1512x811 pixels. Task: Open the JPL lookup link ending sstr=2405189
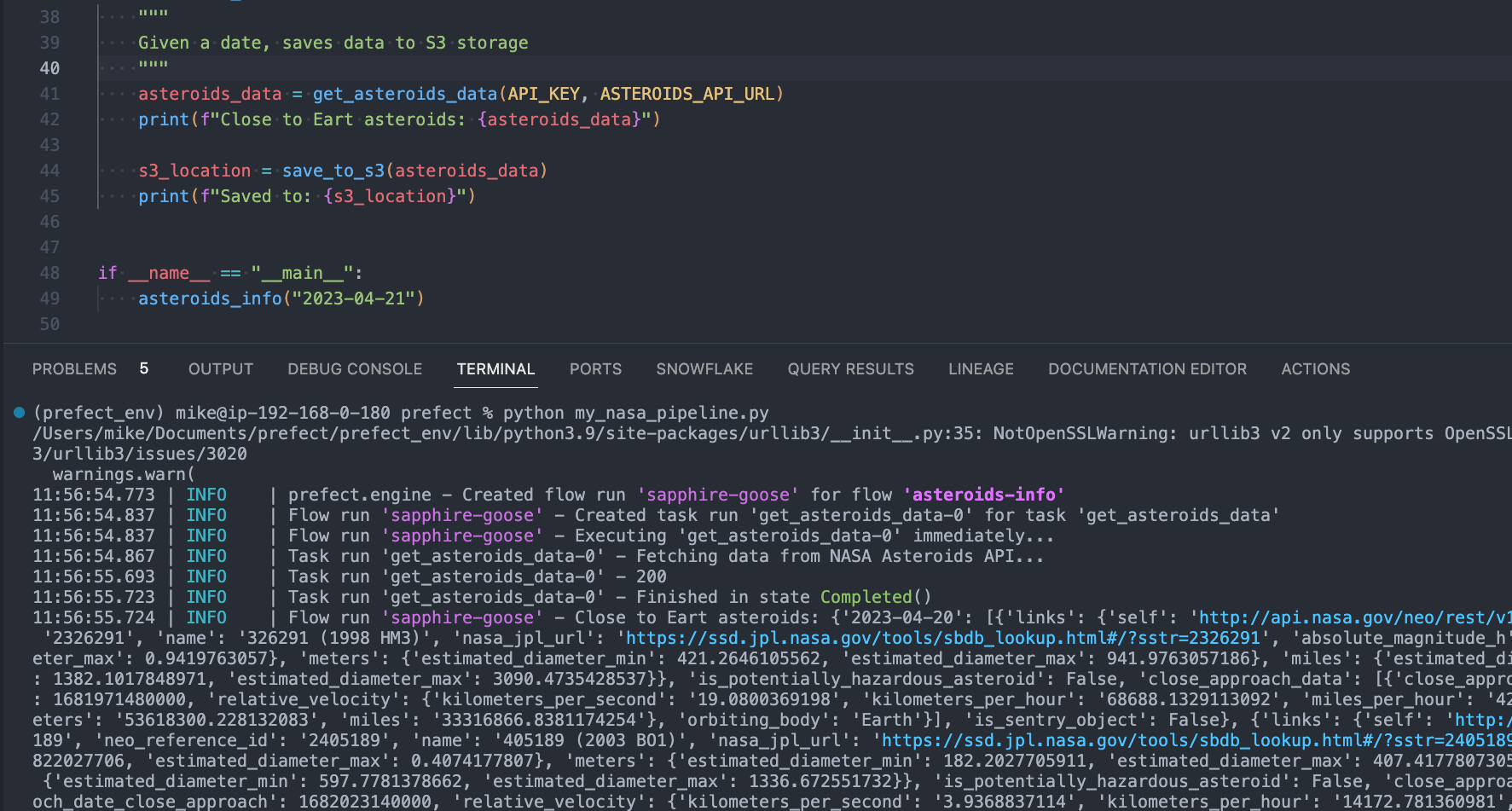pos(1196,740)
